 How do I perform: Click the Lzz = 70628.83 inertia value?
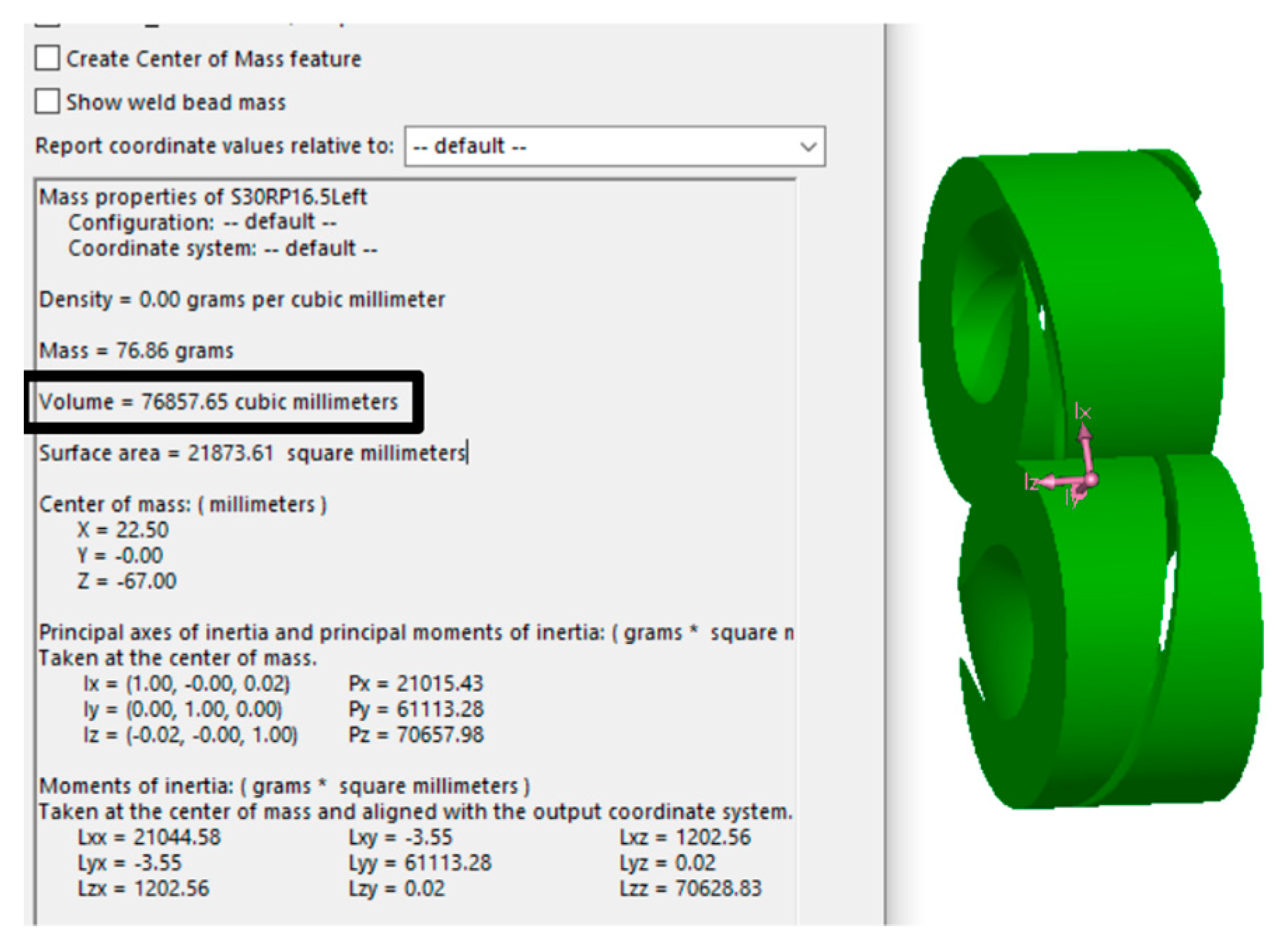pyautogui.click(x=690, y=888)
